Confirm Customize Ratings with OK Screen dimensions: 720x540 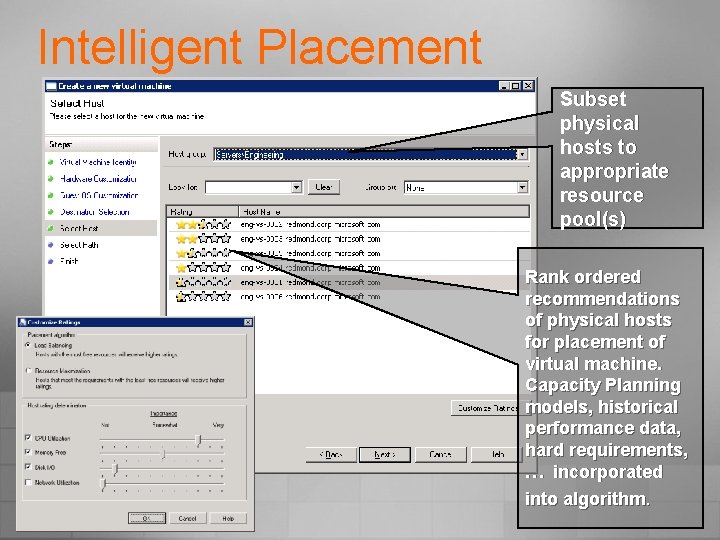pyautogui.click(x=146, y=518)
